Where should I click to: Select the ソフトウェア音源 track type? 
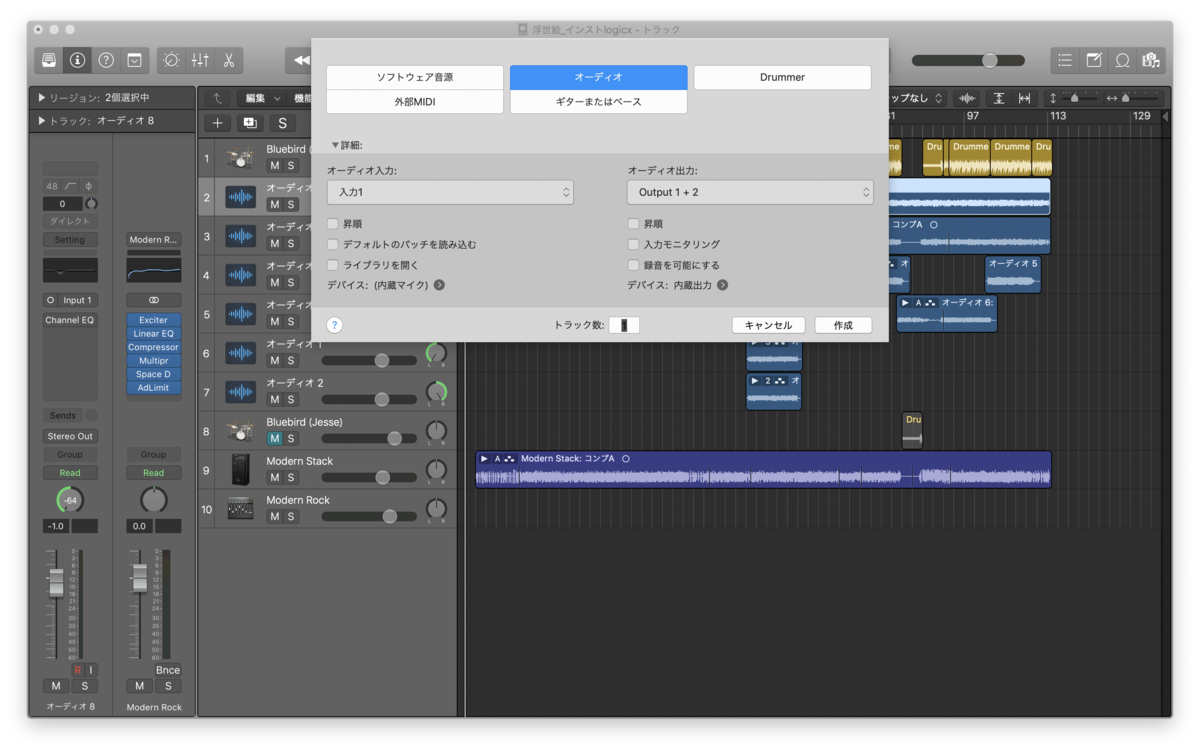[x=415, y=77]
